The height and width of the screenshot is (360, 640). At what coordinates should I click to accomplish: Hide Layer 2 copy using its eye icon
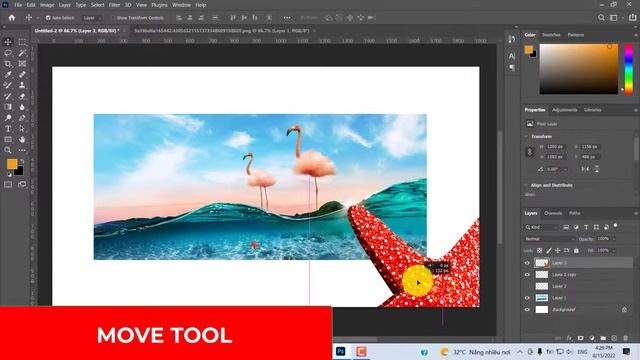(527, 275)
